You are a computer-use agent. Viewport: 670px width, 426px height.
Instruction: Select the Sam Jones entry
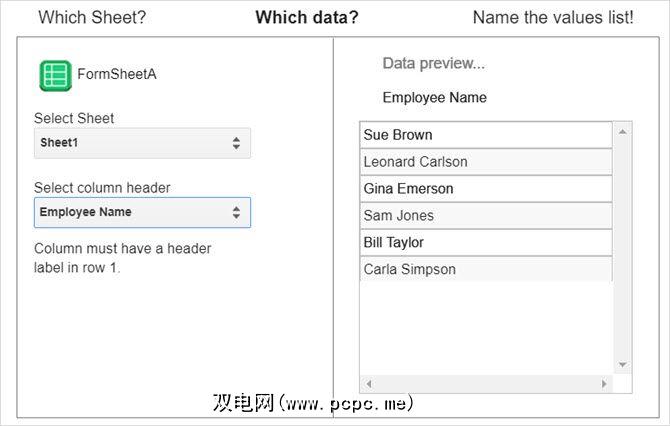pos(485,216)
